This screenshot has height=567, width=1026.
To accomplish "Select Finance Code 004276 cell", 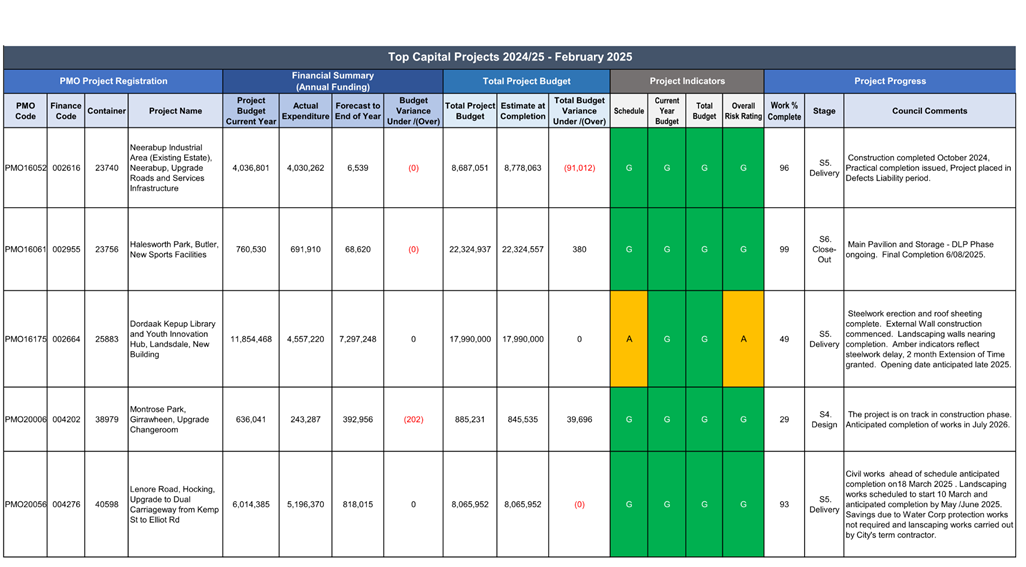I will [x=66, y=504].
